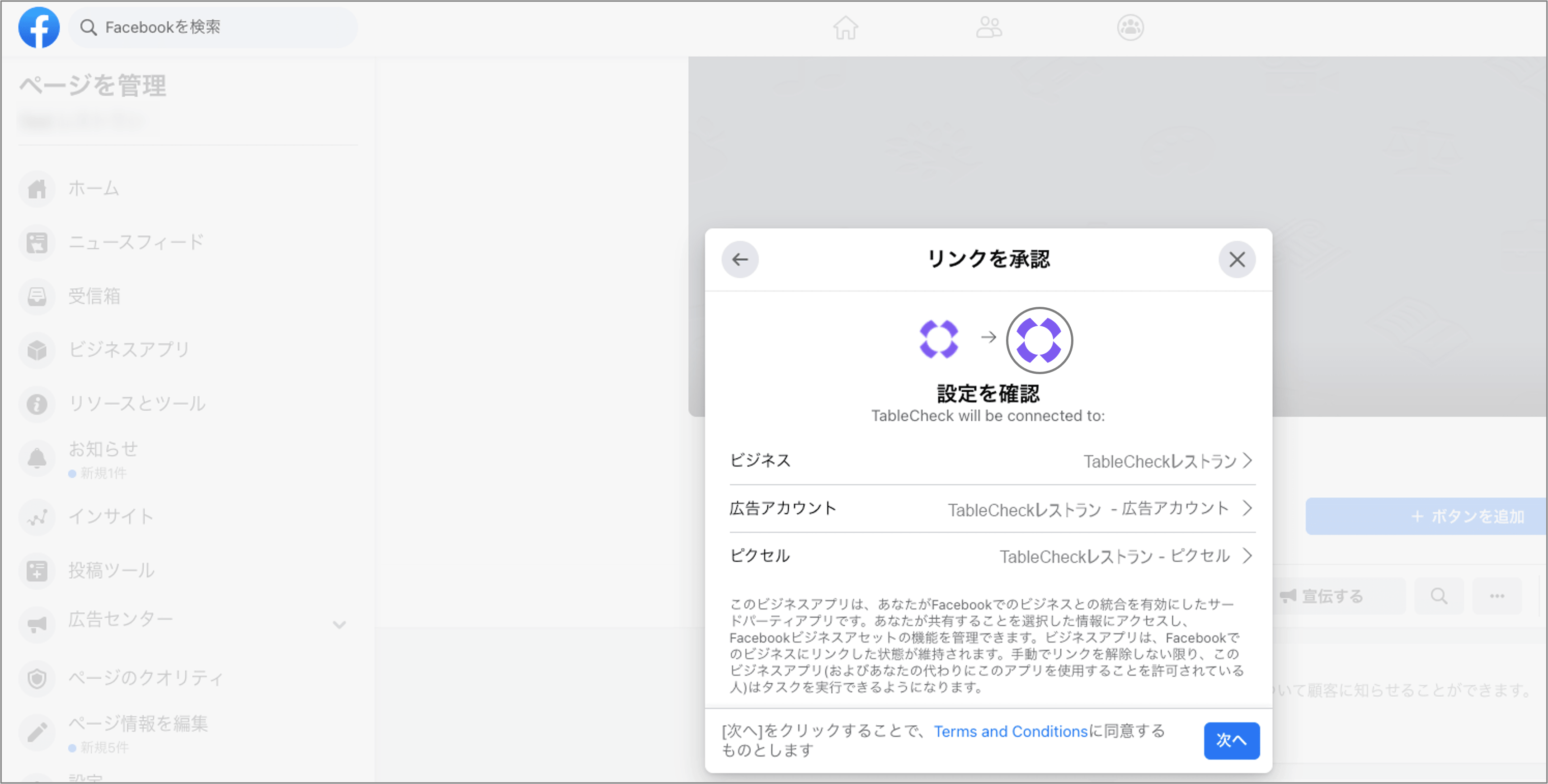Click the page search magnifier icon
1548x784 pixels.
1439,596
